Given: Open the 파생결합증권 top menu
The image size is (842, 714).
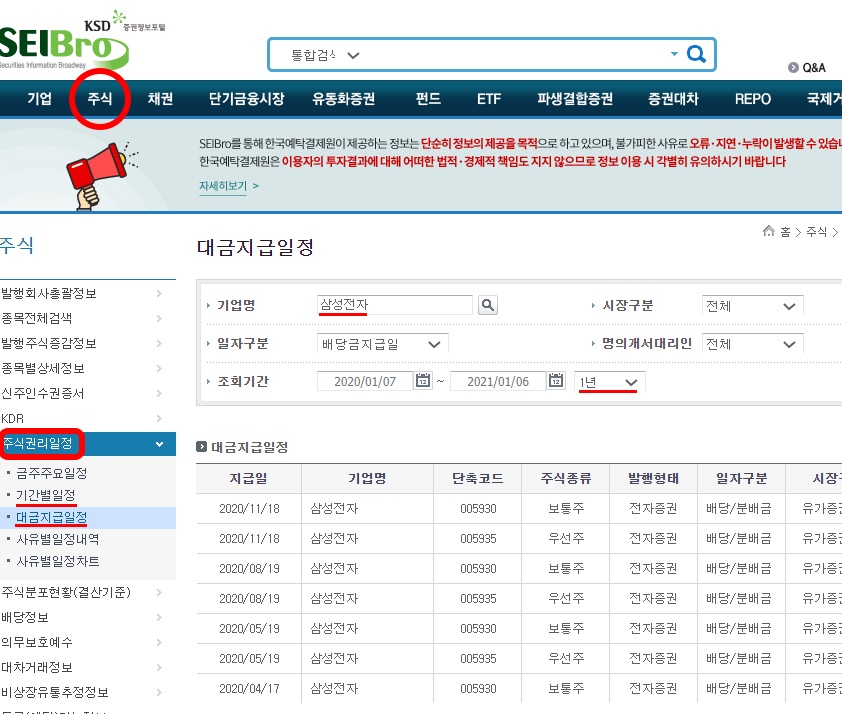Looking at the screenshot, I should click(575, 99).
